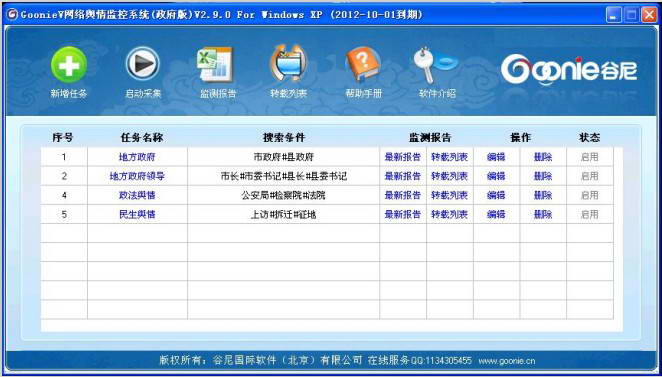Viewport: 662px width, 377px height.
Task: Toggle 启用 status of 地方政府领导 row
Action: 589,176
